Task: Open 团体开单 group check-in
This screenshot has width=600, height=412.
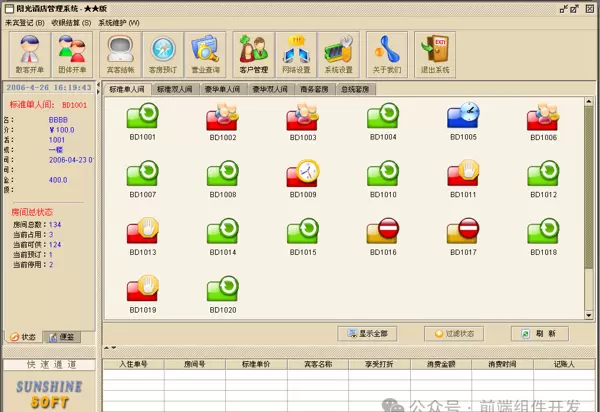Action: [71, 54]
